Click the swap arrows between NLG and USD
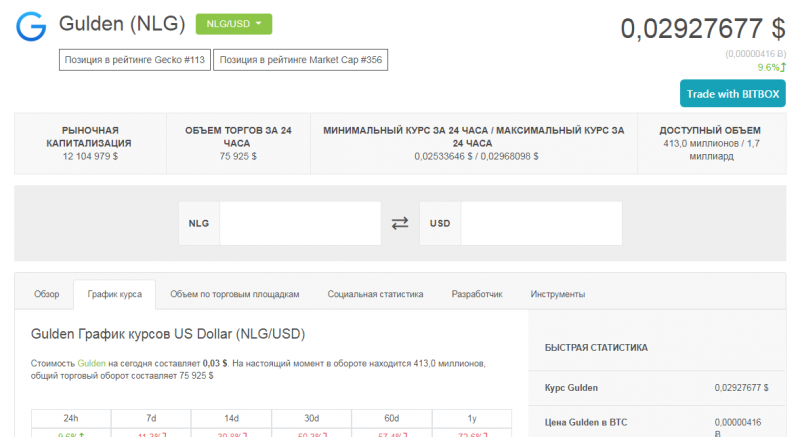 (x=400, y=223)
